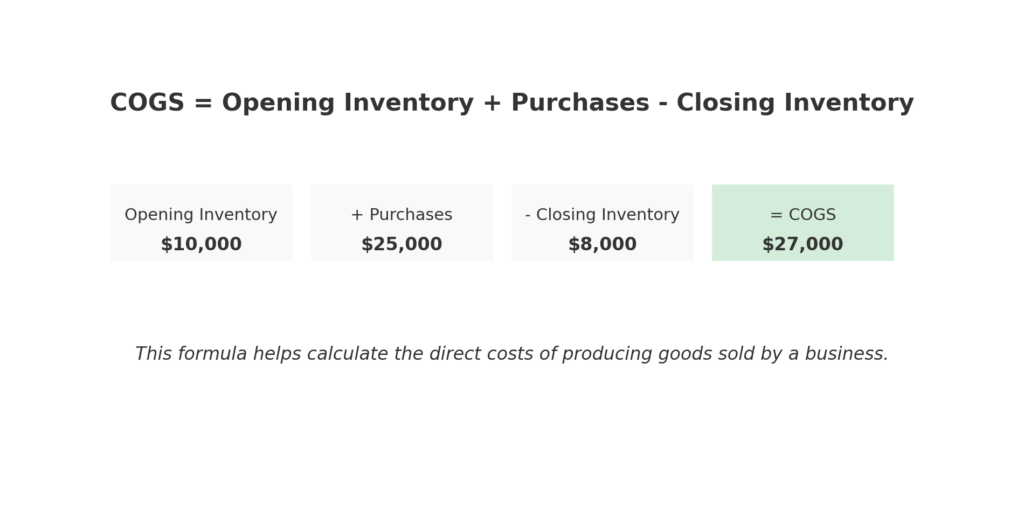
Task: Click the $8,000 closing inventory value
Action: coord(602,244)
